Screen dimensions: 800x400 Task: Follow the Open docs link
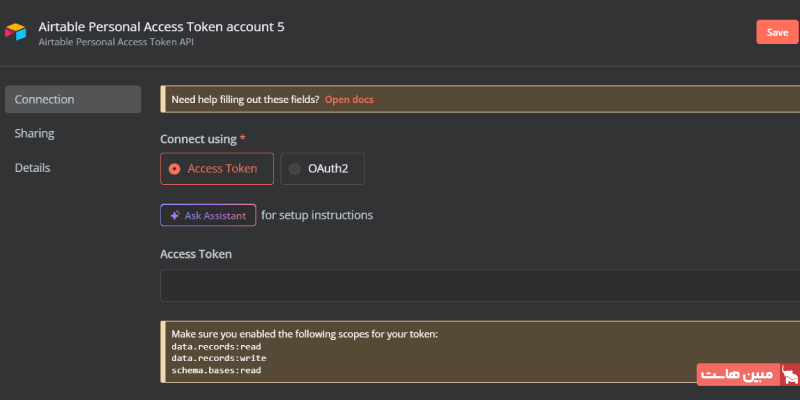pos(349,100)
